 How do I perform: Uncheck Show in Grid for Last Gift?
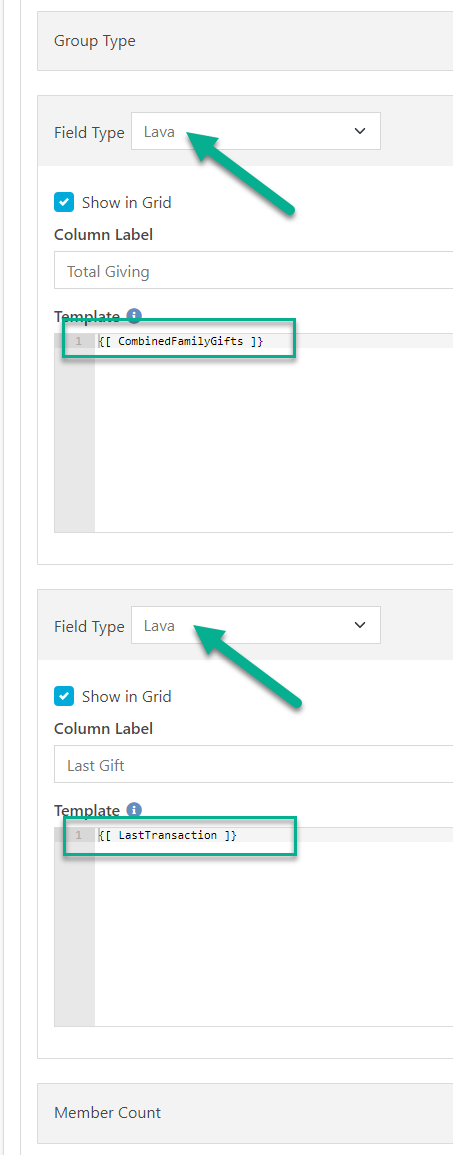pyautogui.click(x=64, y=695)
